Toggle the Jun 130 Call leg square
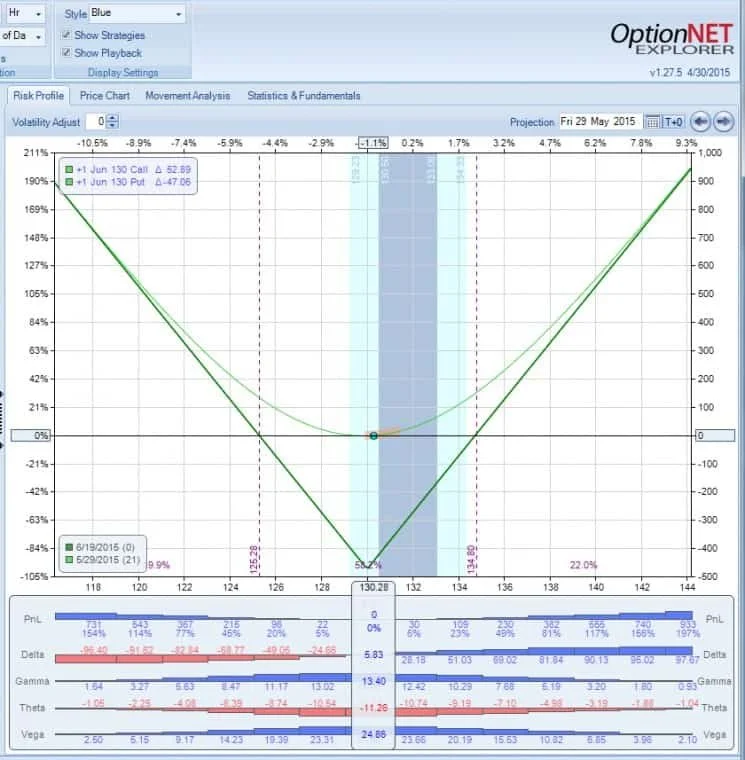Image resolution: width=745 pixels, height=760 pixels. pos(69,170)
